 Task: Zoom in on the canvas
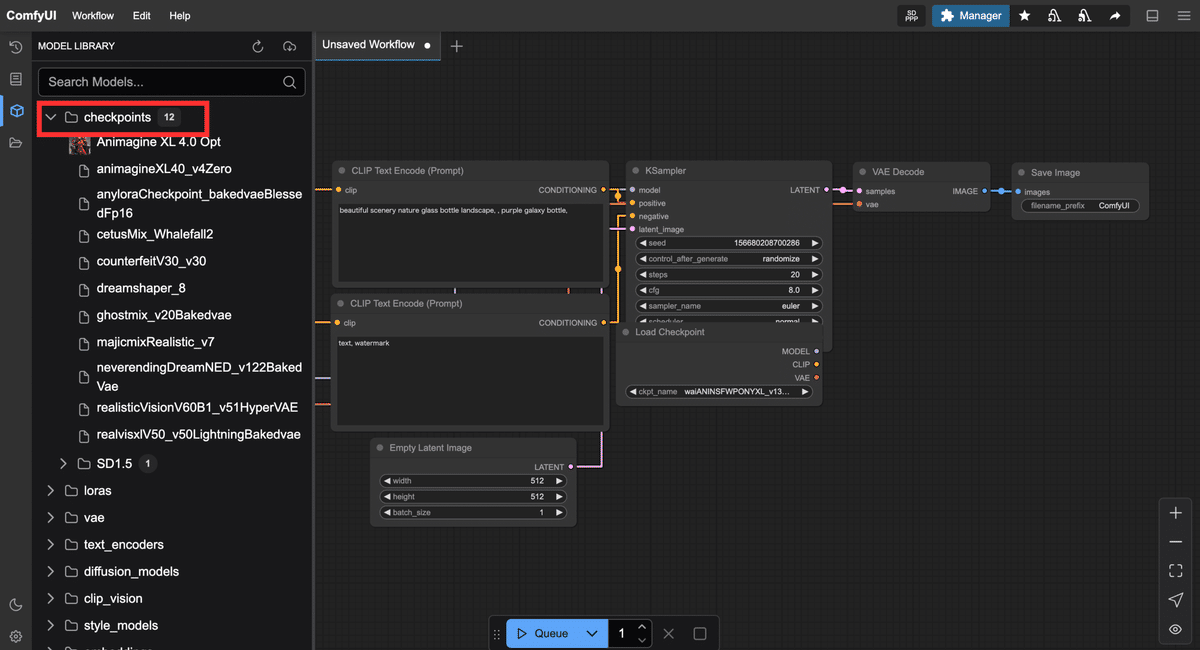tap(1176, 513)
